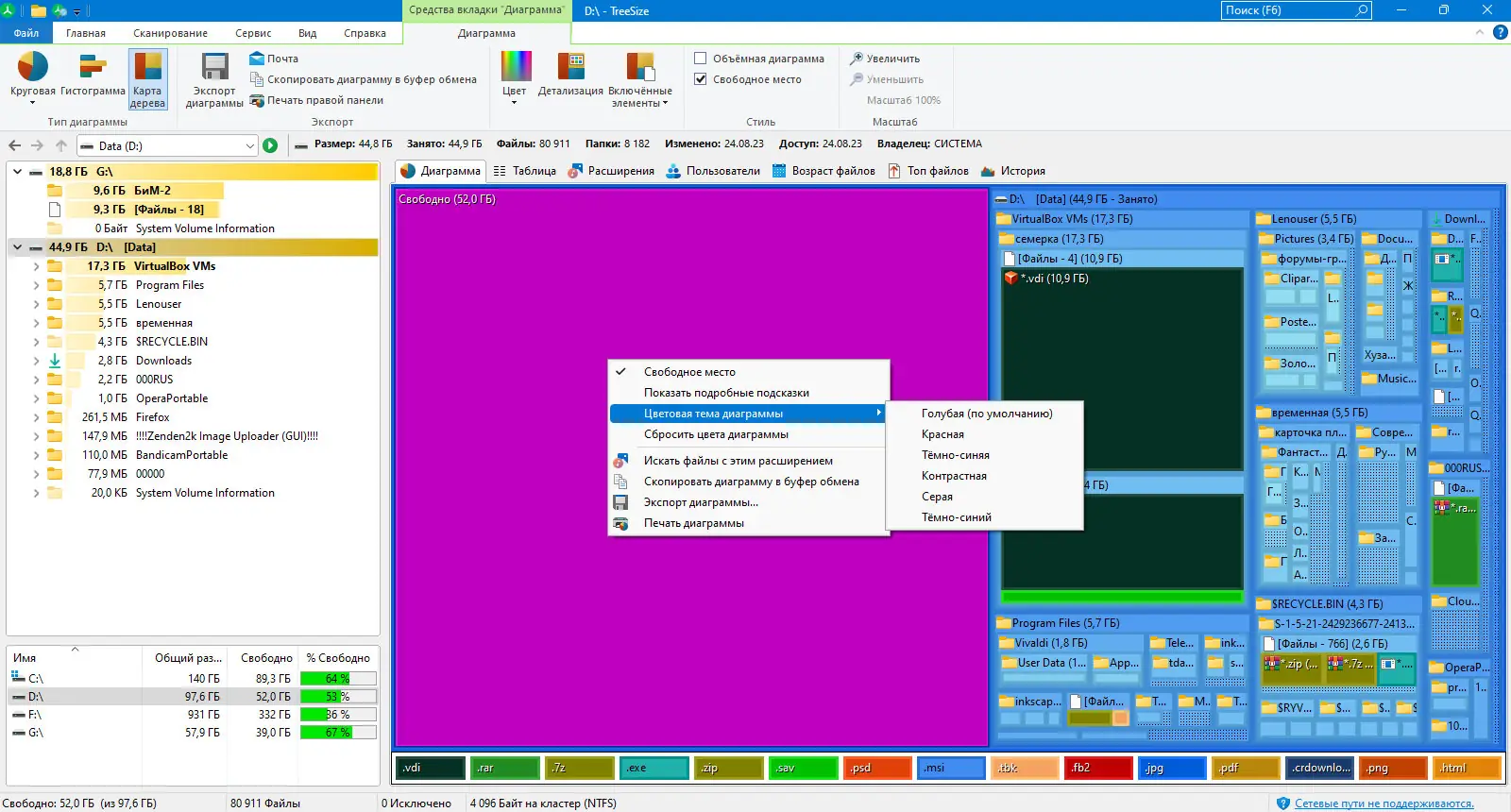This screenshot has width=1511, height=812.
Task: Click the .exe legend swatch
Action: coord(654,768)
